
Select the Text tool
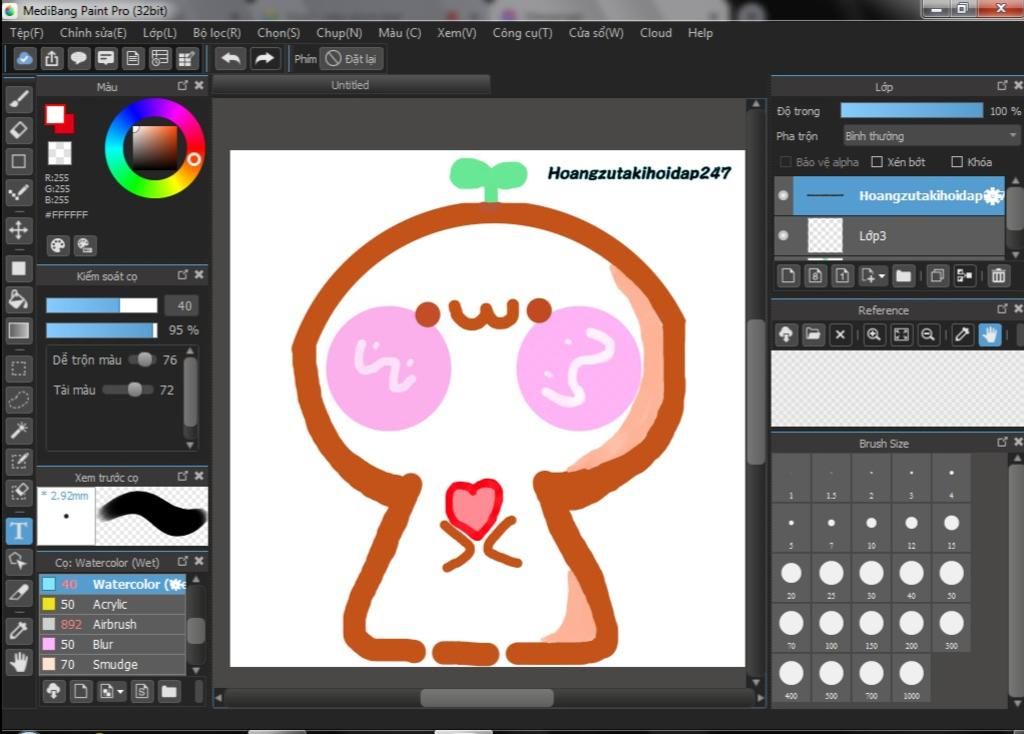[x=19, y=530]
